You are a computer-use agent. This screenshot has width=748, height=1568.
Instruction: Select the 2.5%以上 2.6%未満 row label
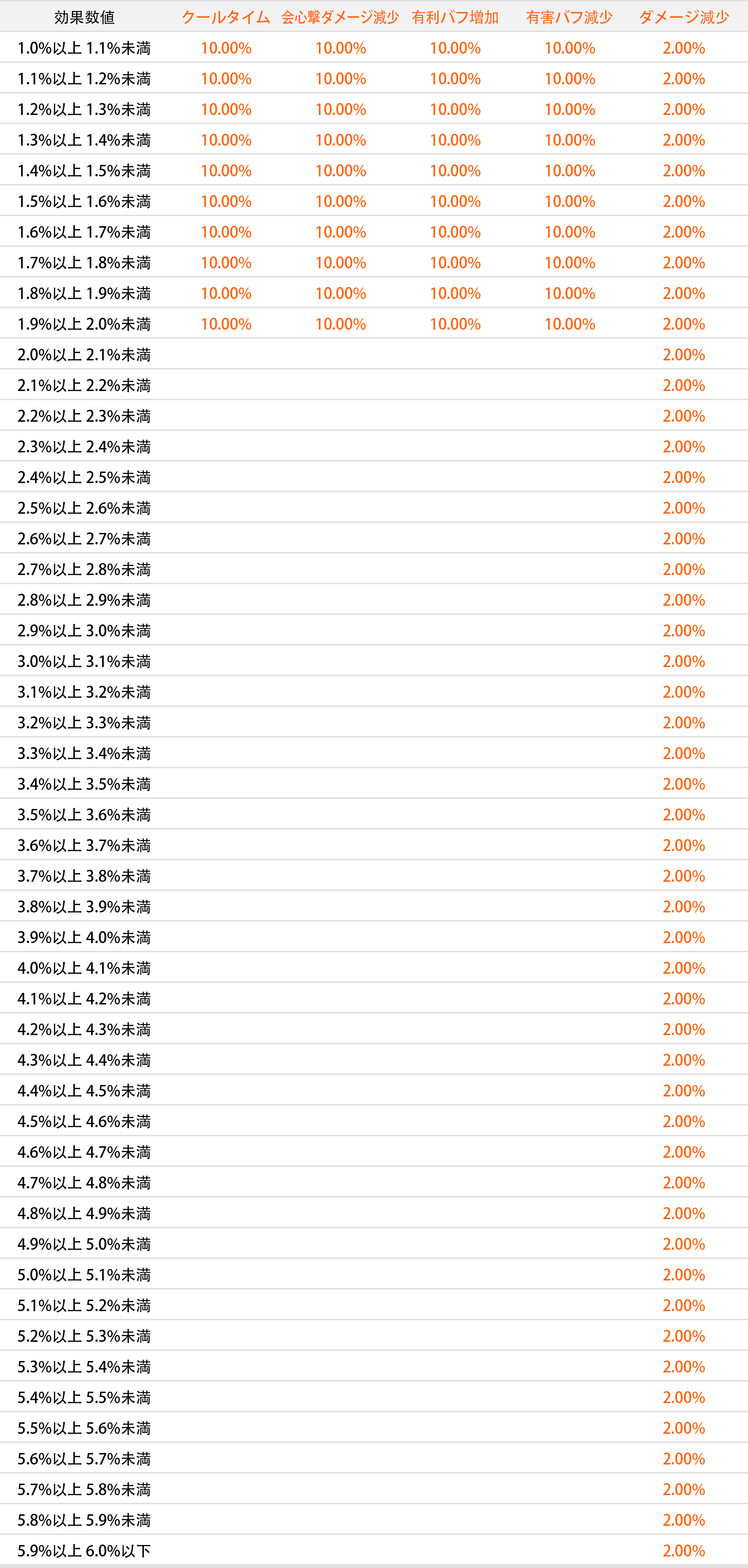(x=84, y=508)
